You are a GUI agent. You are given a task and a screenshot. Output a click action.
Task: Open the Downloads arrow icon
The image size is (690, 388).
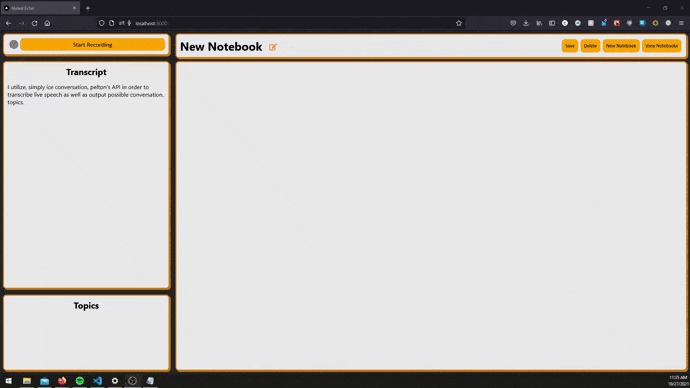point(526,23)
